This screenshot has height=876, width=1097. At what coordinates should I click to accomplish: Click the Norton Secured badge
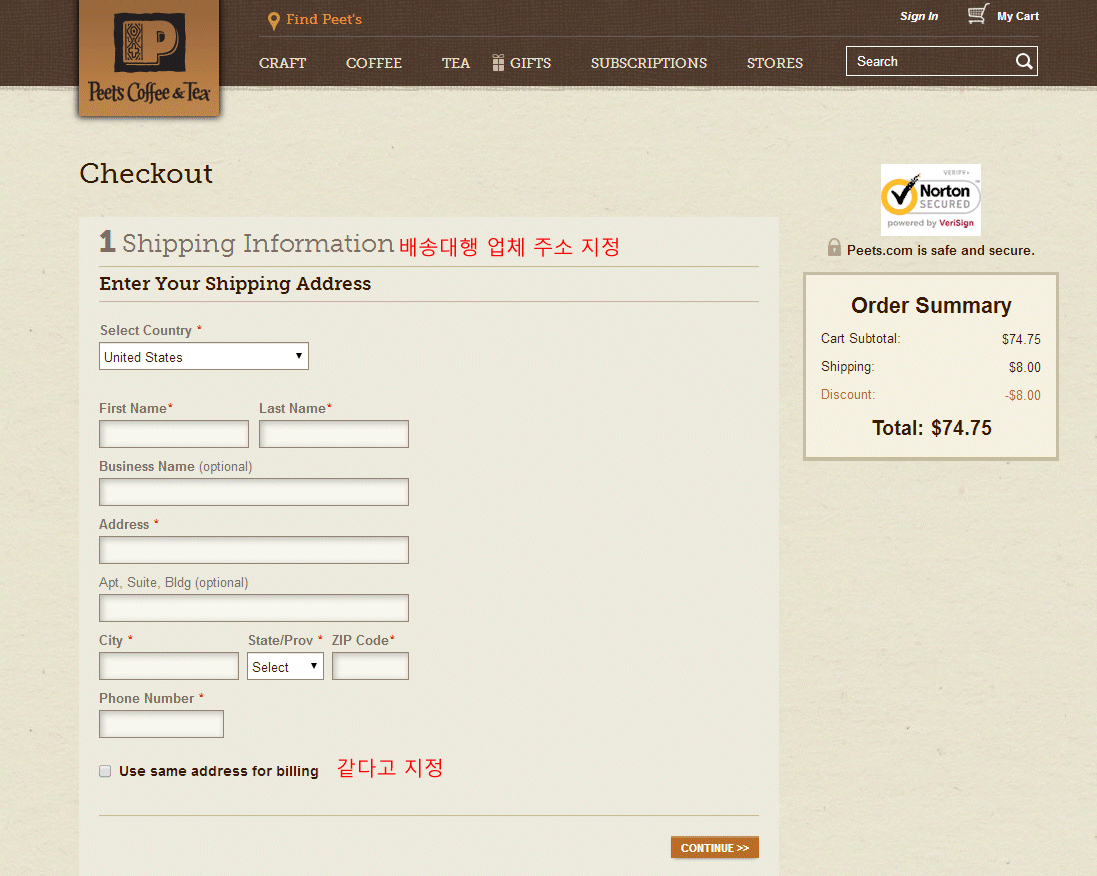click(930, 199)
